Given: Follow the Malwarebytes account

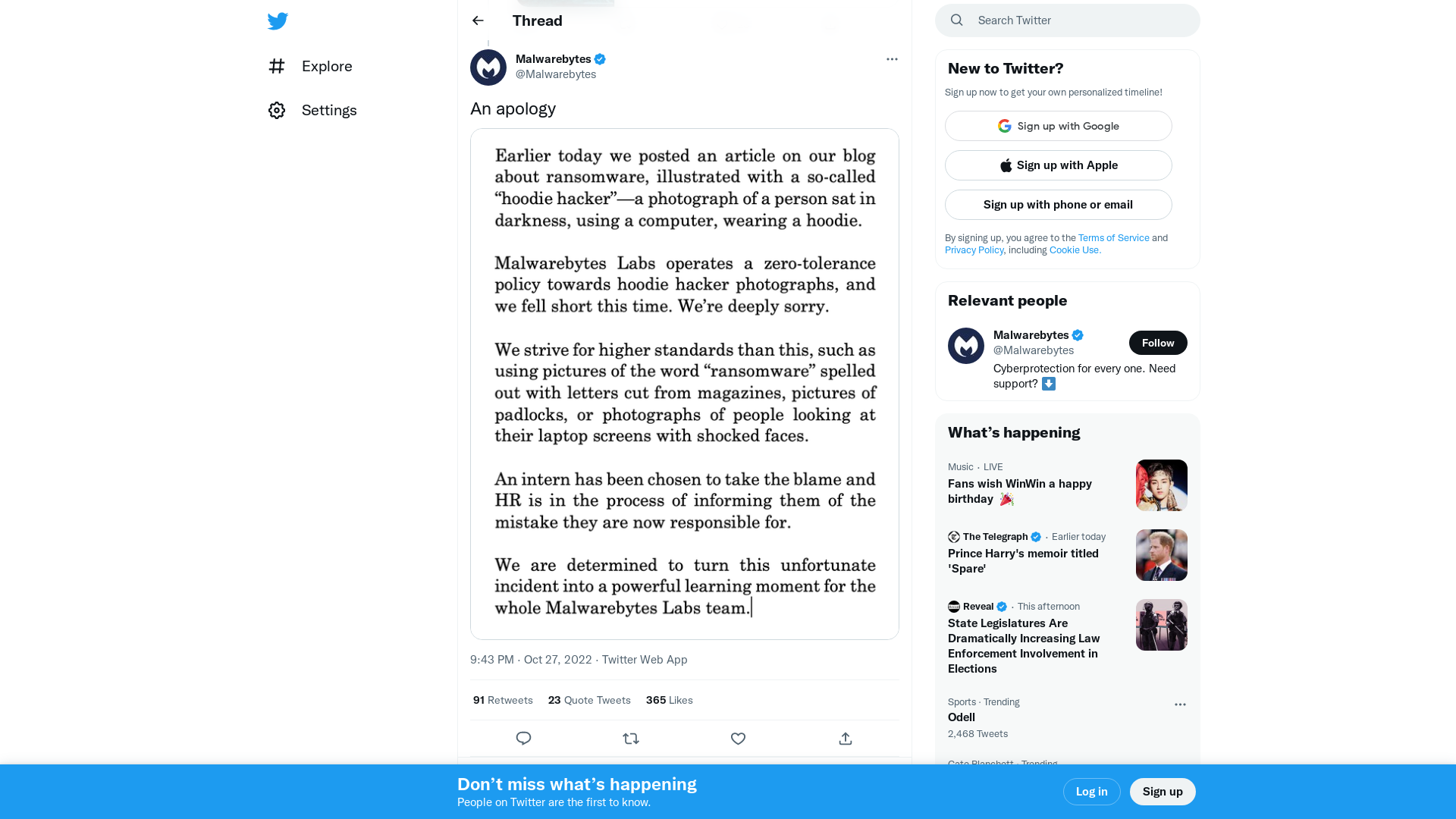Looking at the screenshot, I should tap(1158, 343).
